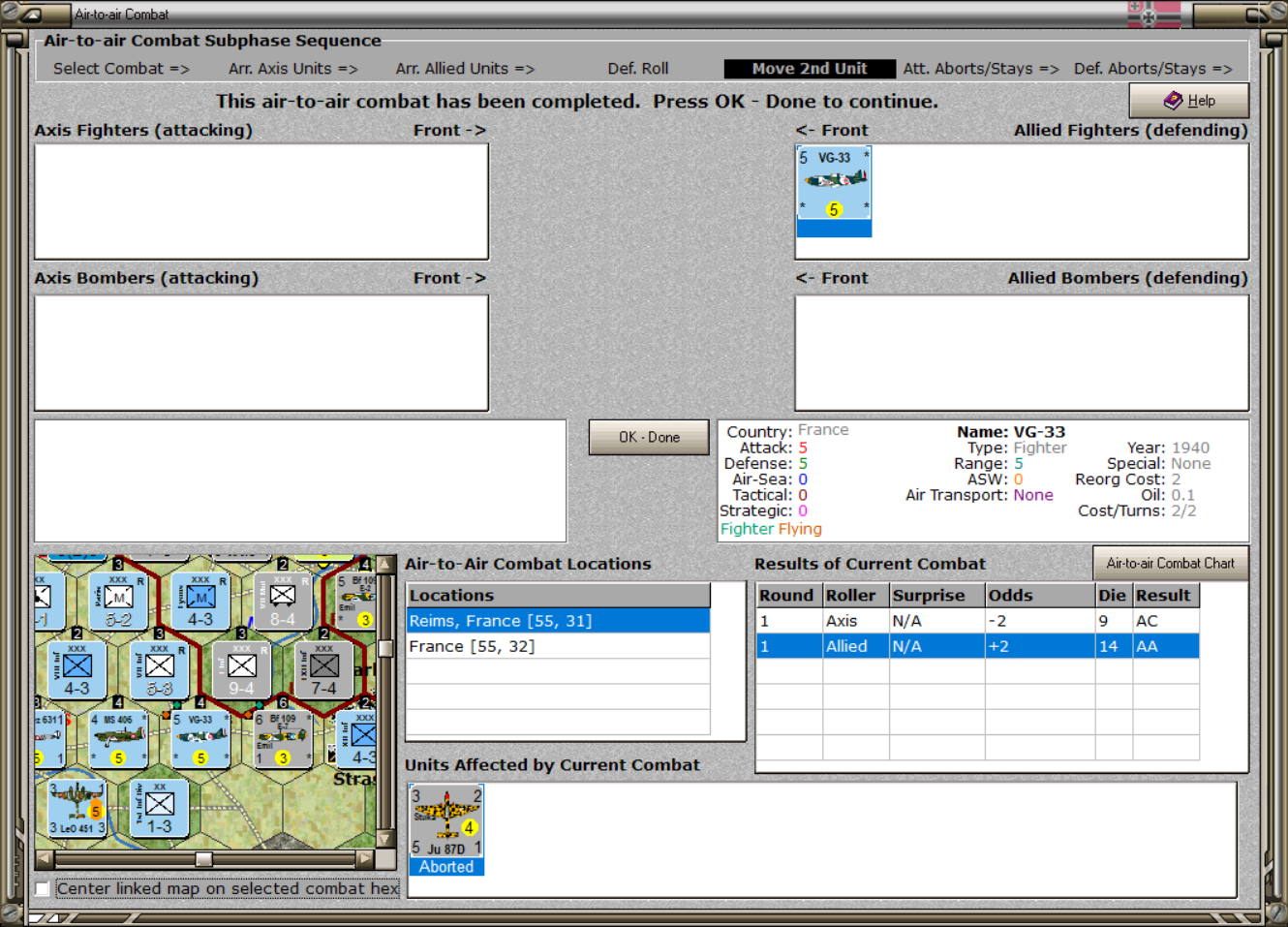1288x927 pixels.
Task: Click map horizontal scrollbar left arrow
Action: coord(45,858)
